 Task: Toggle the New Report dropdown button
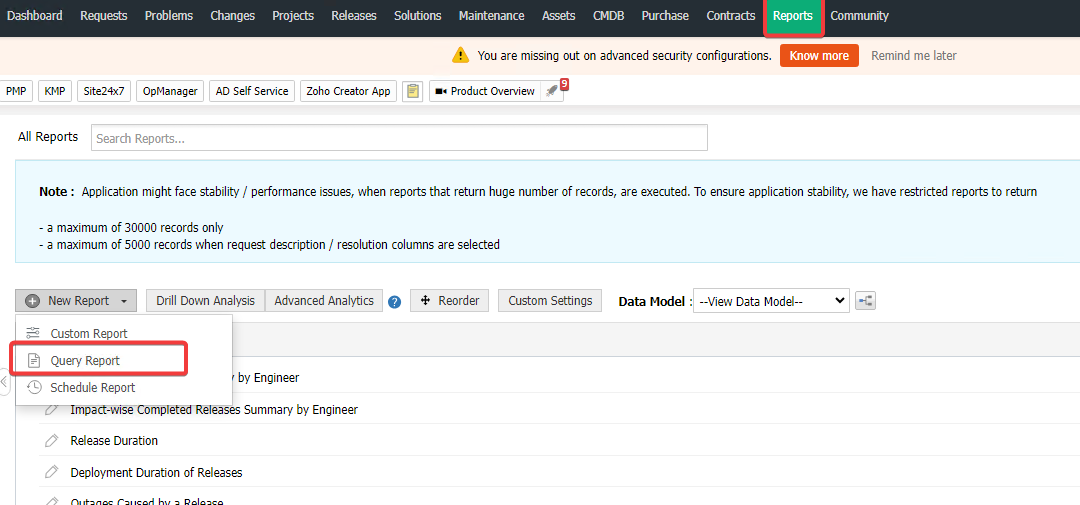click(x=76, y=301)
